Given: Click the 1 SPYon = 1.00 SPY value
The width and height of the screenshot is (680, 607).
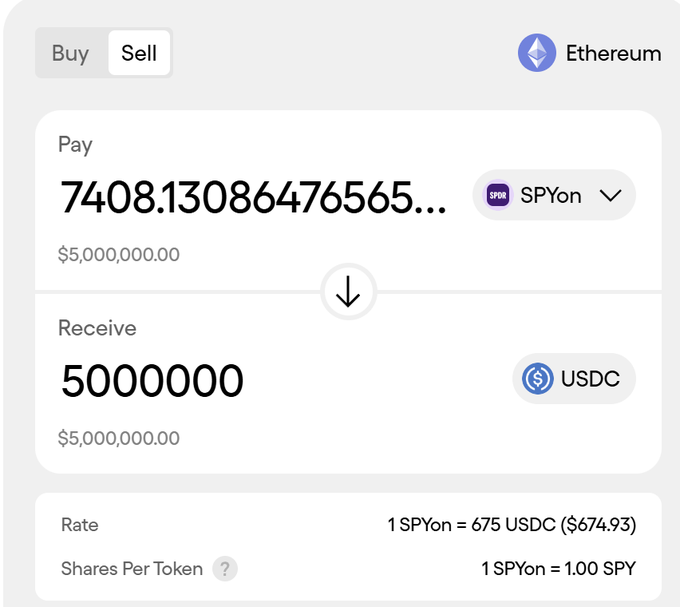Looking at the screenshot, I should 558,569.
